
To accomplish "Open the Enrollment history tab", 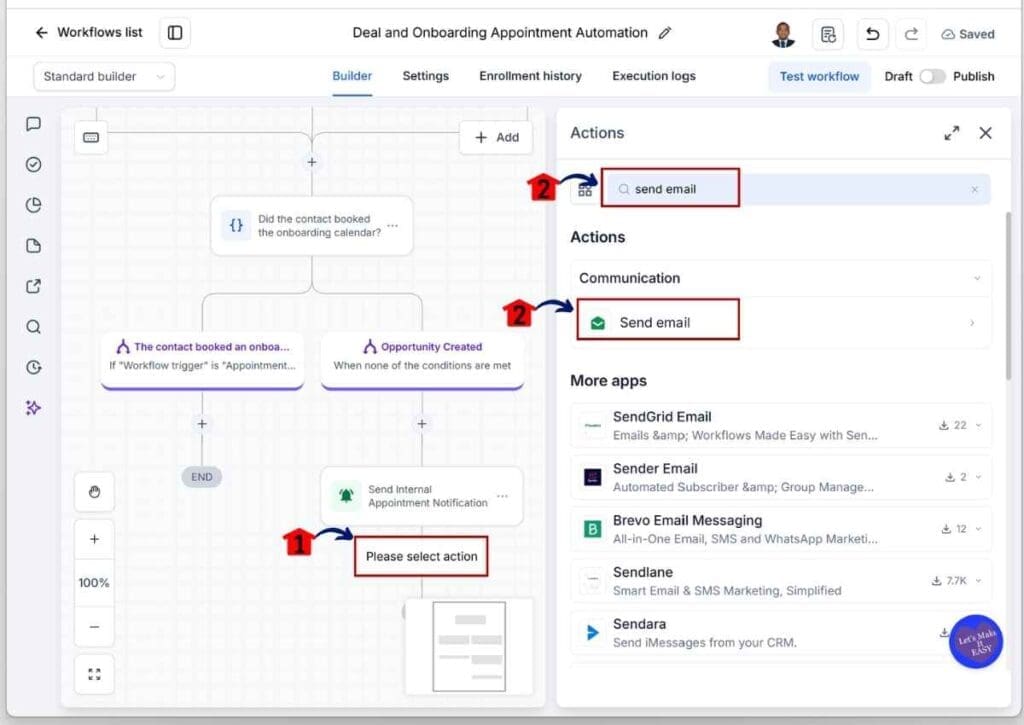I will click(530, 76).
